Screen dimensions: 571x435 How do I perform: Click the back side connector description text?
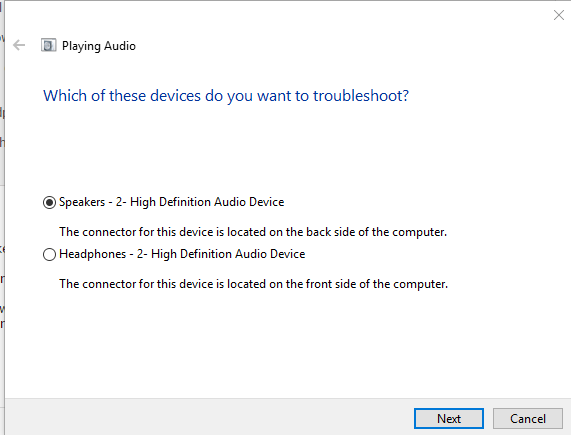pyautogui.click(x=253, y=232)
